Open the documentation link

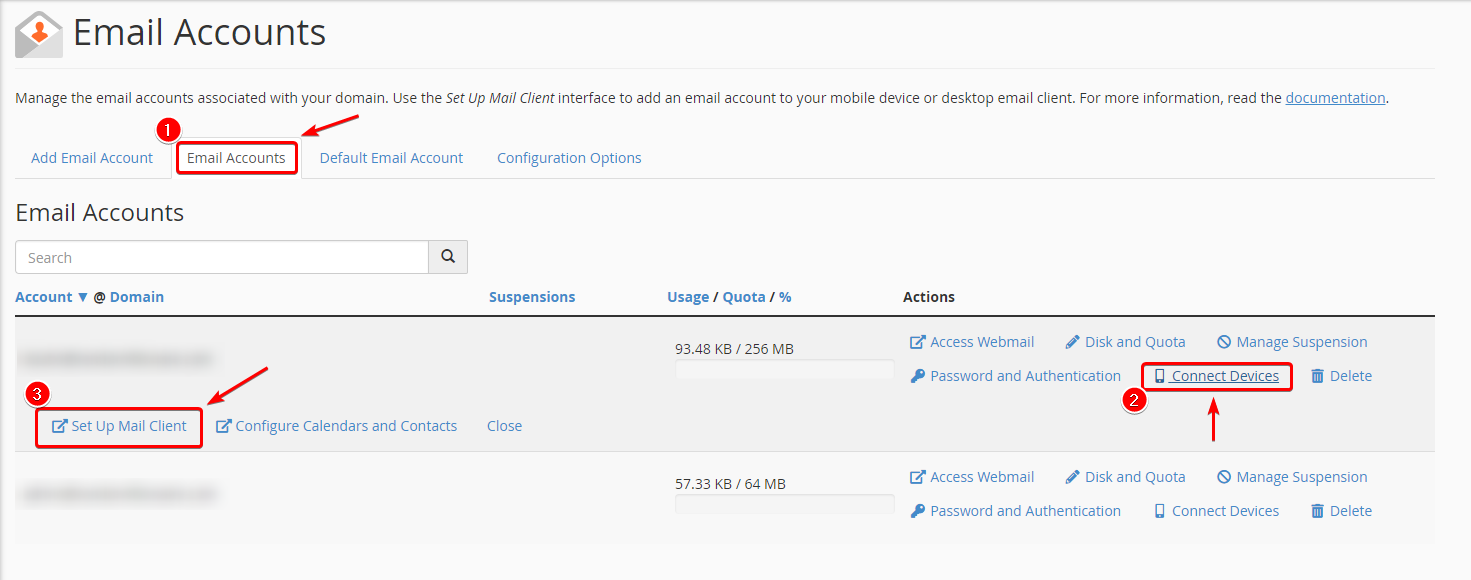pyautogui.click(x=1335, y=97)
